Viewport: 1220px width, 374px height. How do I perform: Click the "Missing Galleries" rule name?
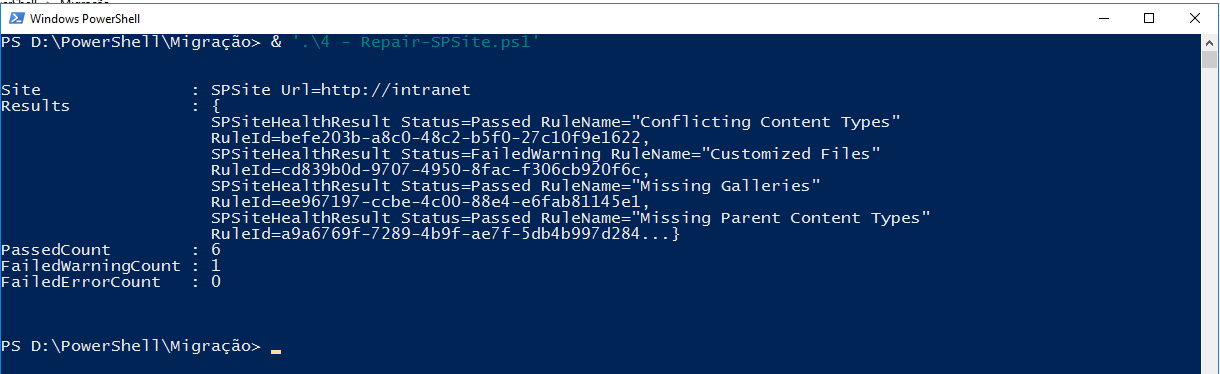pos(727,186)
